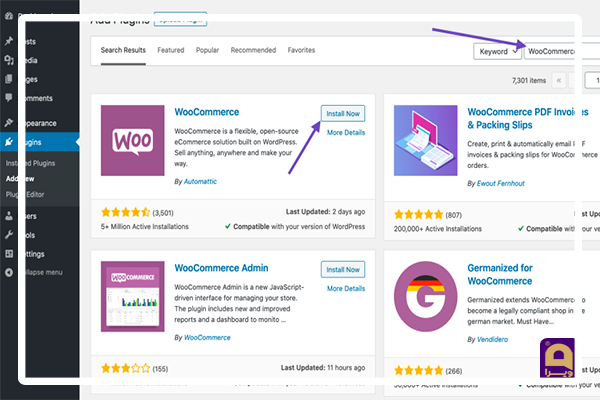Install WooCommerce Admin with Install Now

pos(343,269)
